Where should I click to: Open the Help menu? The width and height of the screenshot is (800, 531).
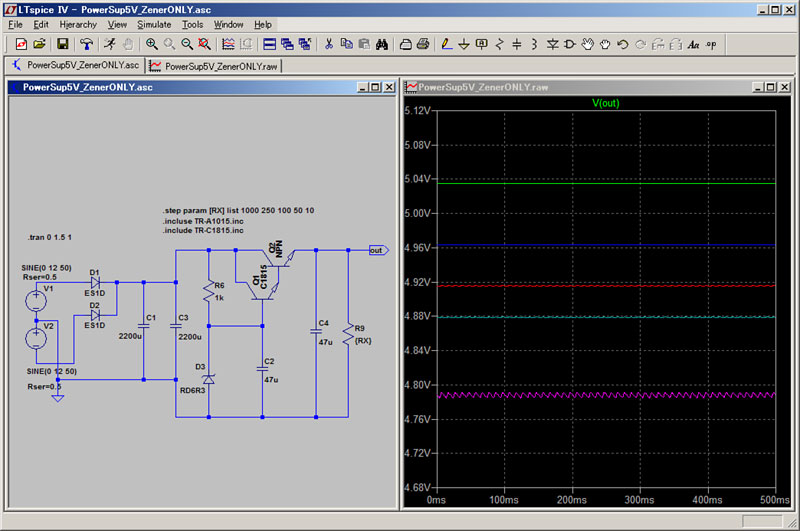click(x=263, y=24)
